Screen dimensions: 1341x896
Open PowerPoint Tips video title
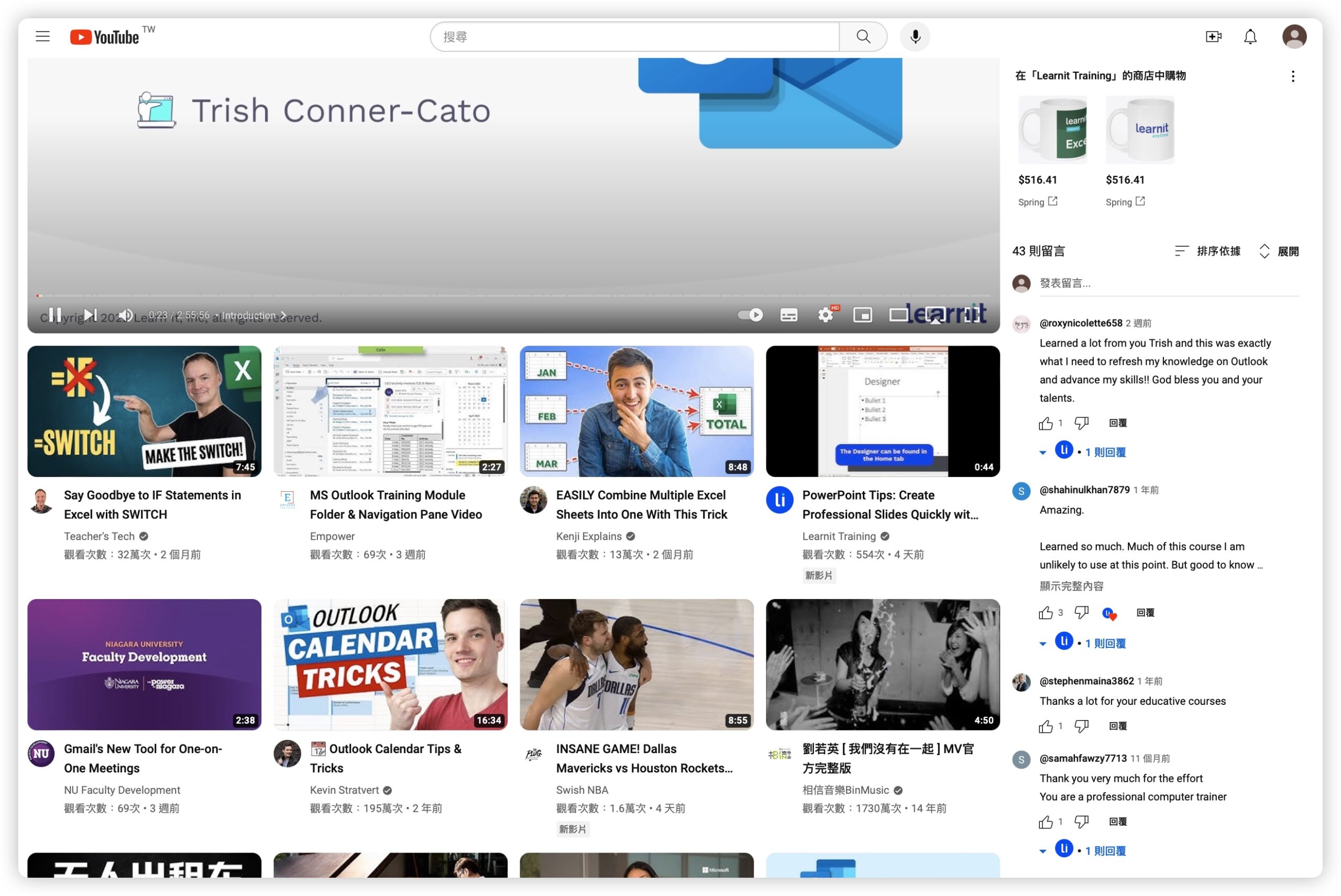coord(890,505)
